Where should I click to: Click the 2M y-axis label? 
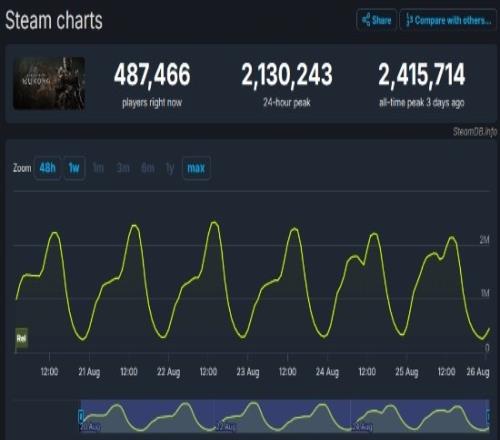484,240
